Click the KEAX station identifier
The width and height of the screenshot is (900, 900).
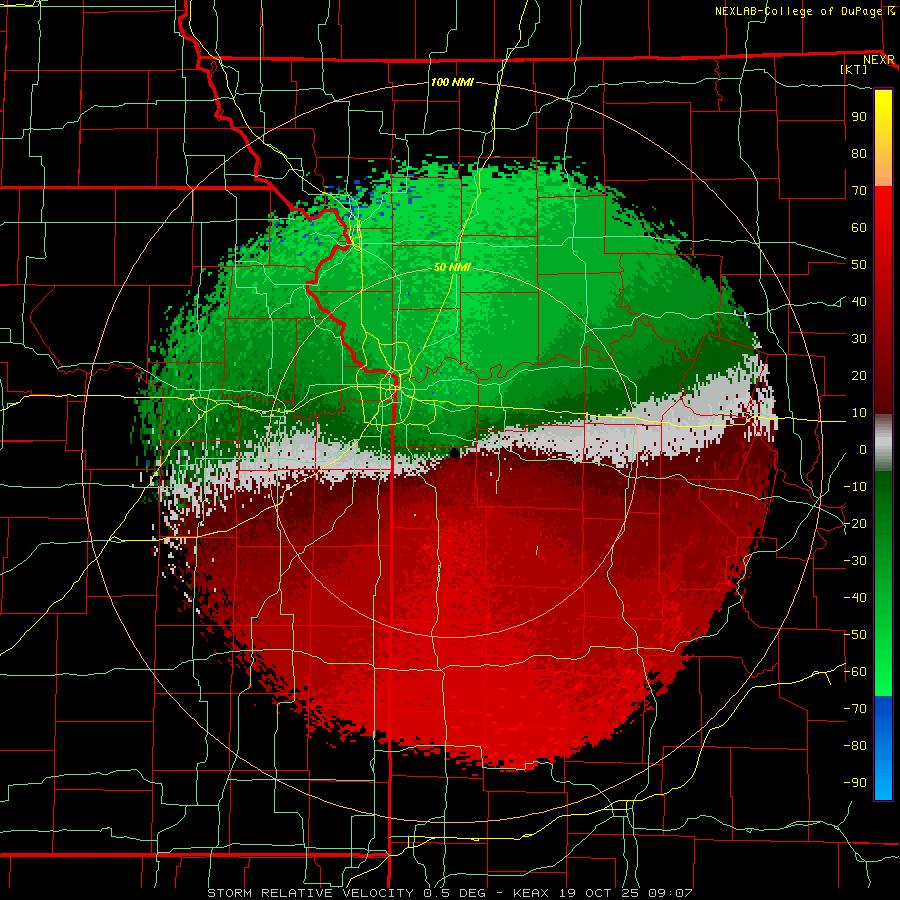(x=531, y=893)
